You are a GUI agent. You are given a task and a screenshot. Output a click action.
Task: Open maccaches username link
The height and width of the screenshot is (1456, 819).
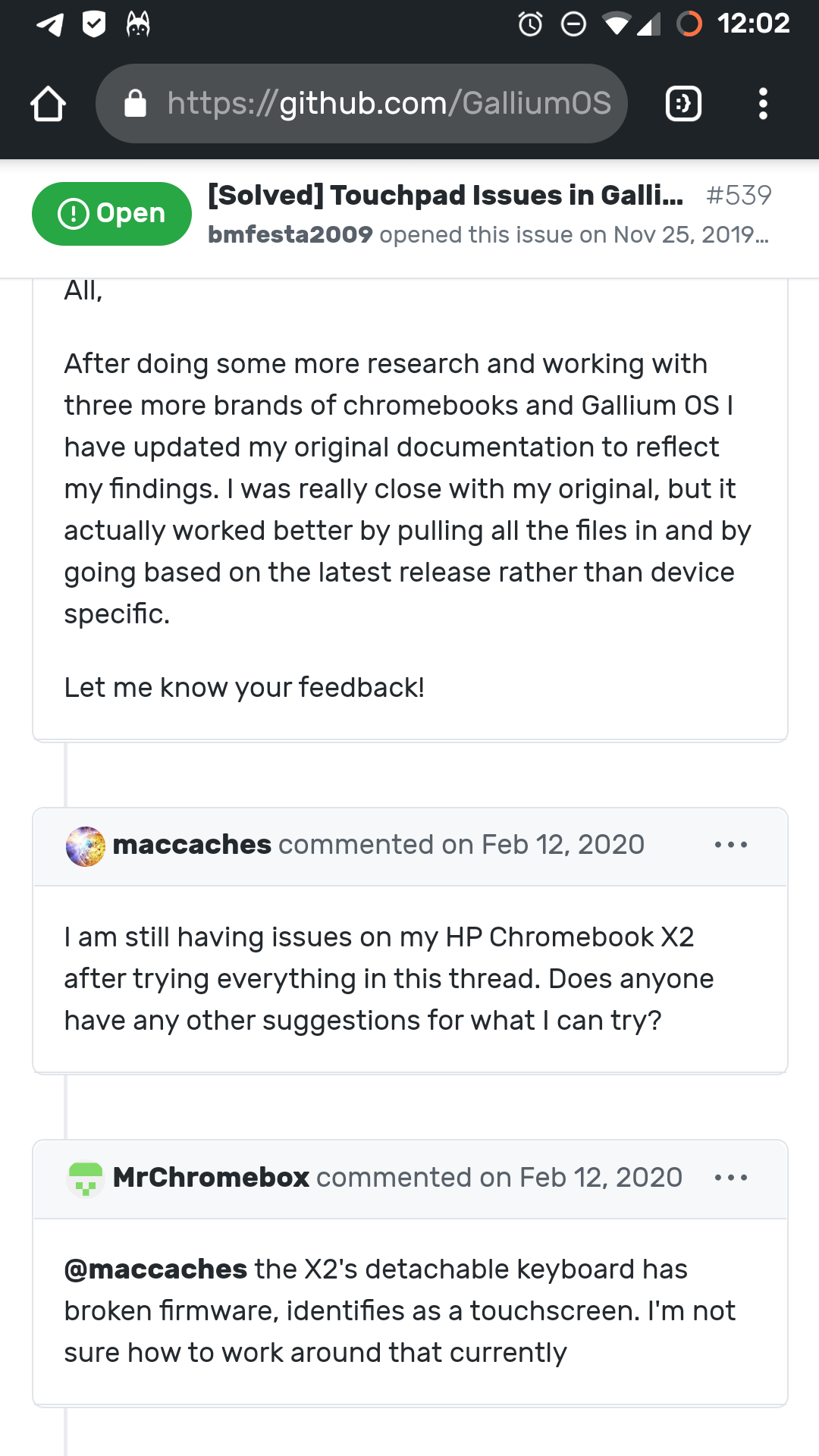[192, 845]
